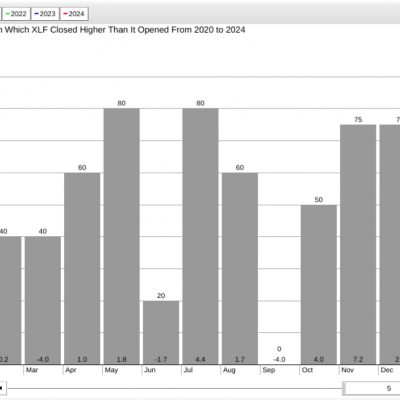
Task: Click the Sep axis label
Action: pyautogui.click(x=269, y=370)
